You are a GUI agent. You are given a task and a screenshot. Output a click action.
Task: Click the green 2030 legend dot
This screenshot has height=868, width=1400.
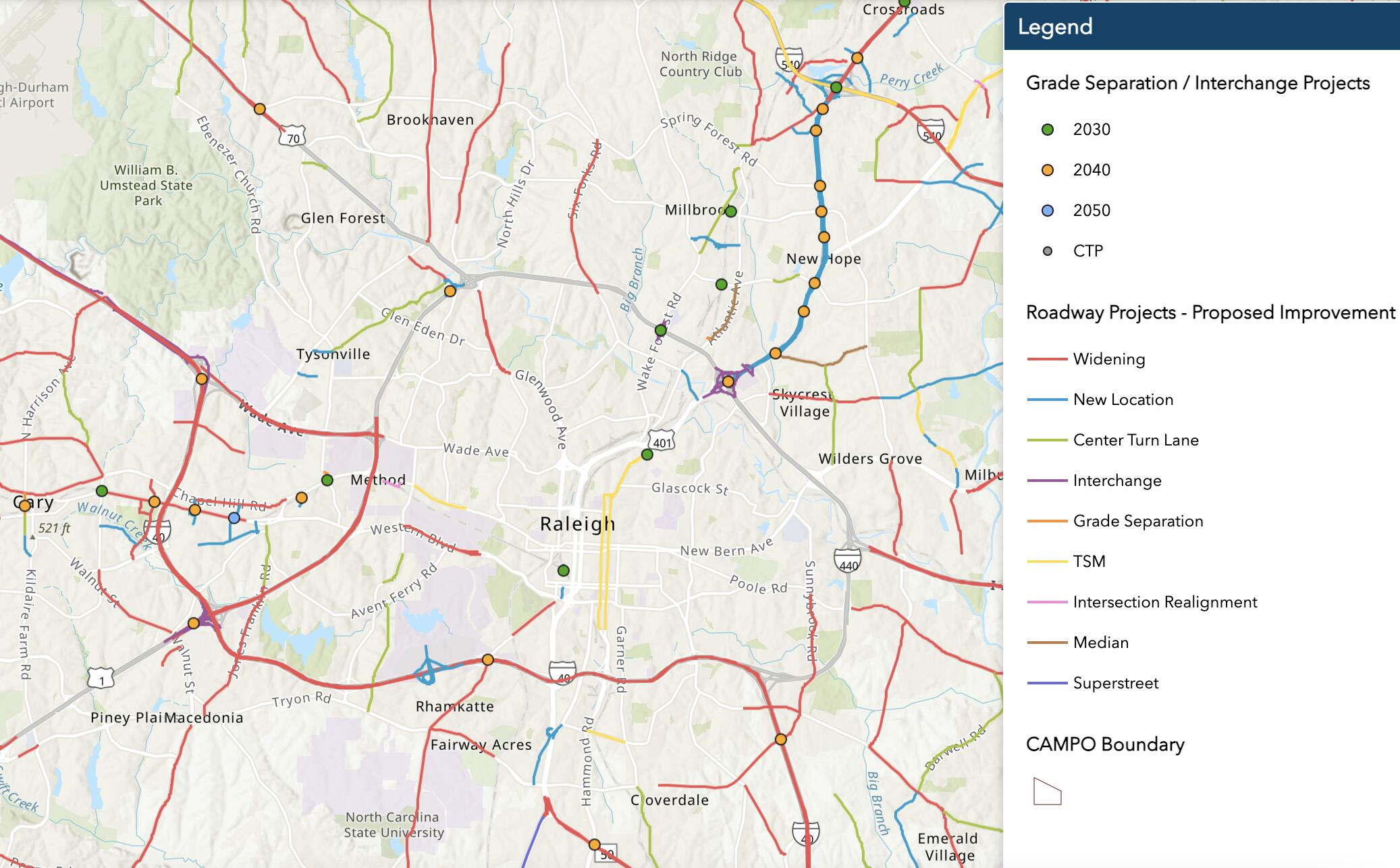pos(1048,130)
